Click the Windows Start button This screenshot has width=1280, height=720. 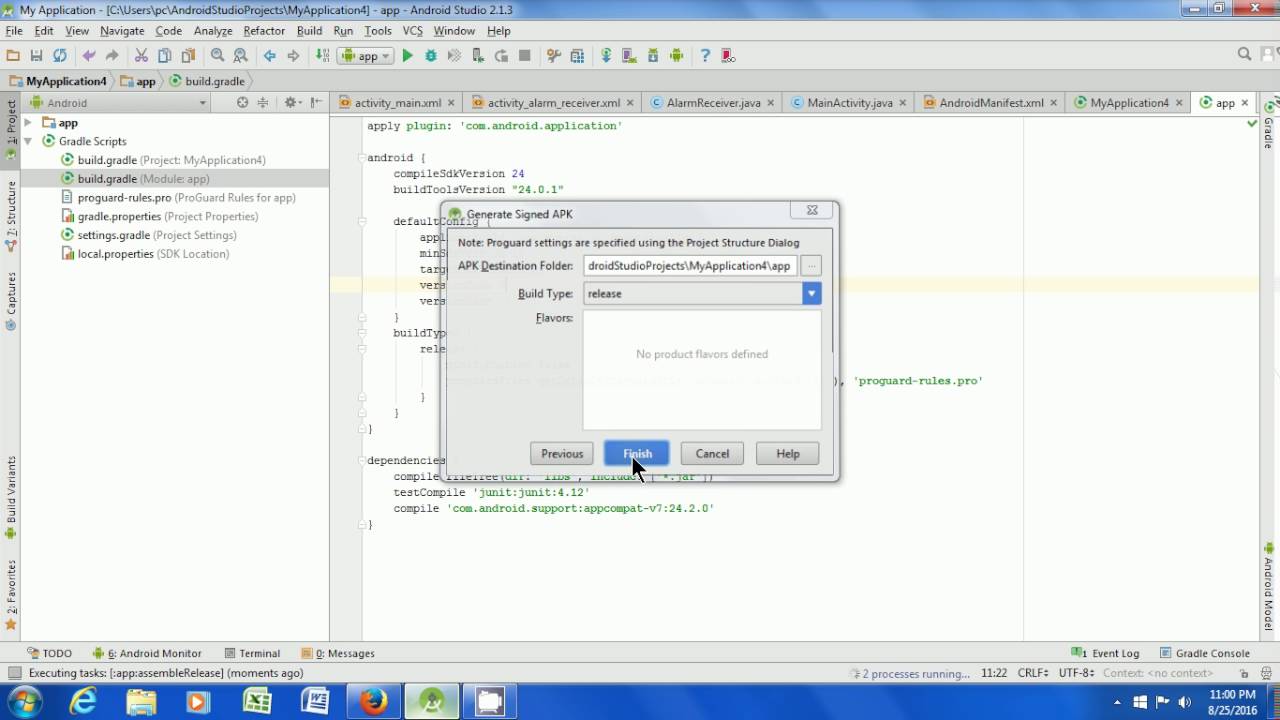(x=24, y=702)
